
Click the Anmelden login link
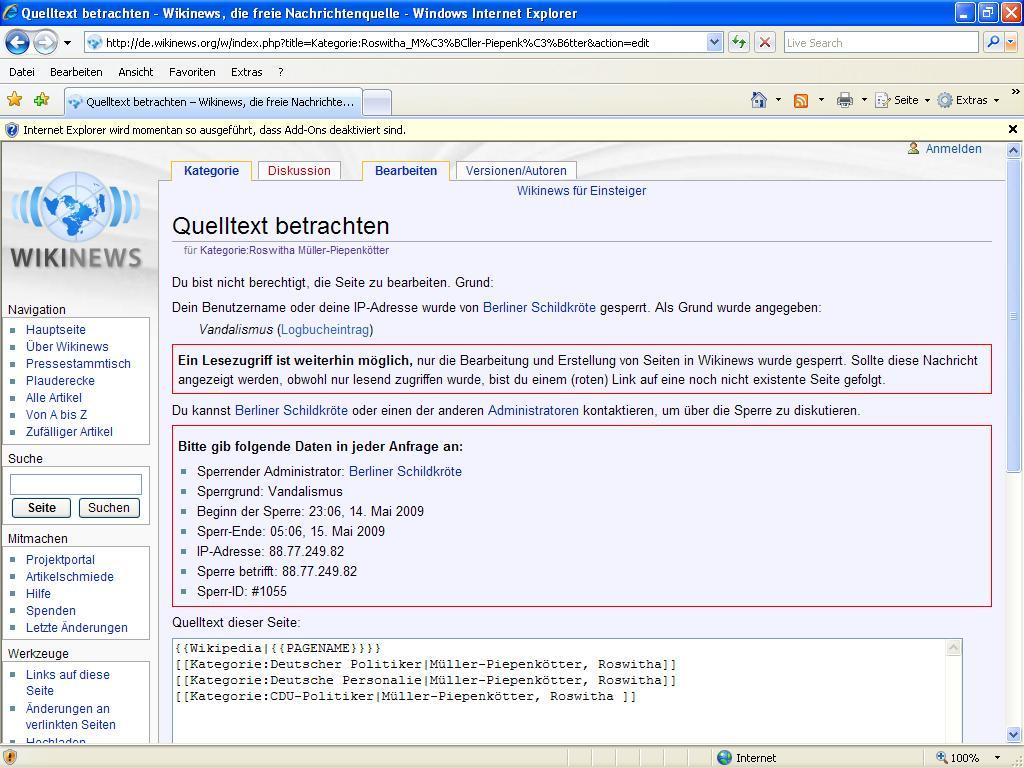(x=953, y=149)
